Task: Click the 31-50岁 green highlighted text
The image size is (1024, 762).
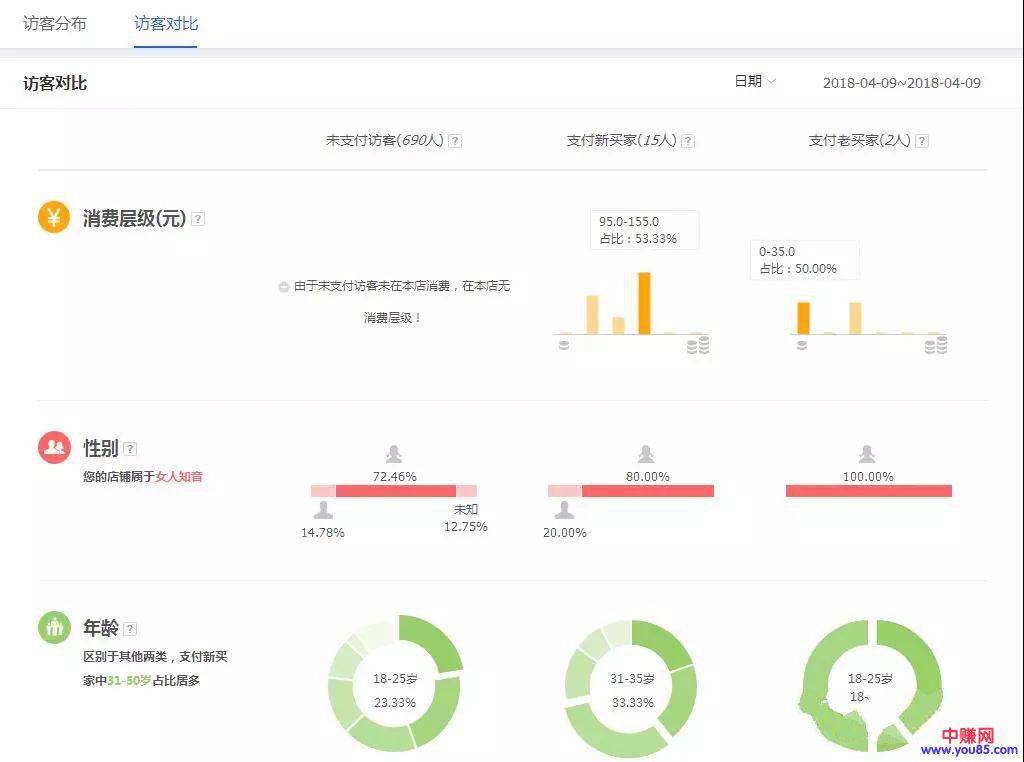Action: coord(130,681)
